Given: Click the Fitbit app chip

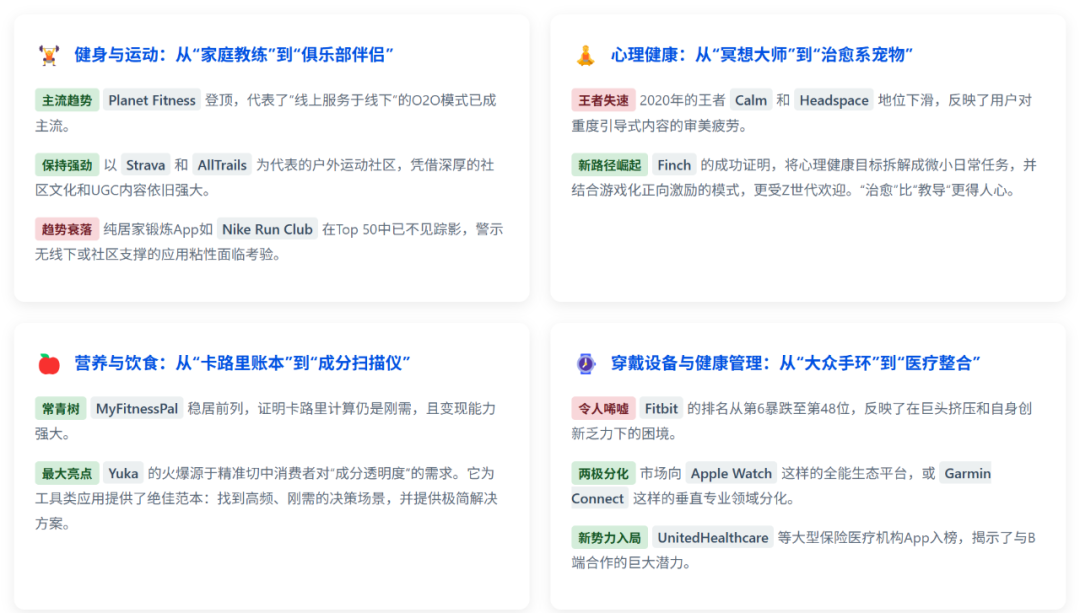Looking at the screenshot, I should pyautogui.click(x=661, y=409).
